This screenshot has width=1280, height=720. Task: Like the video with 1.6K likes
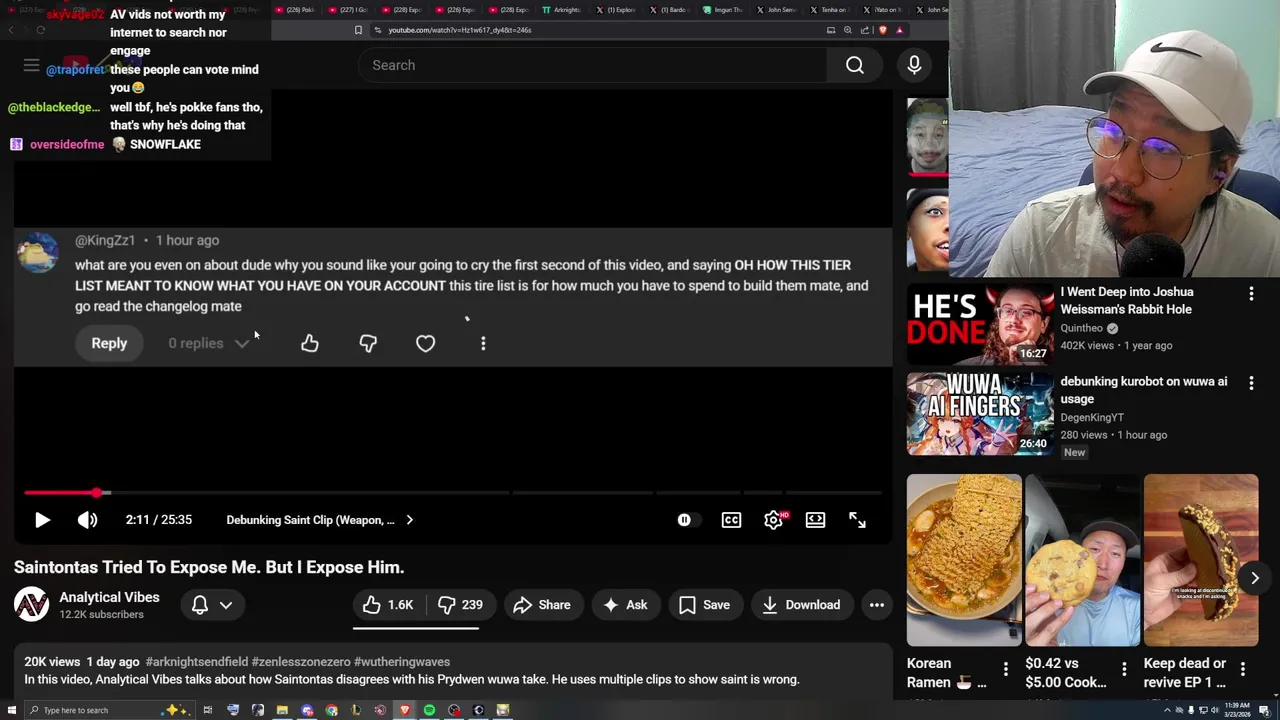click(x=389, y=605)
